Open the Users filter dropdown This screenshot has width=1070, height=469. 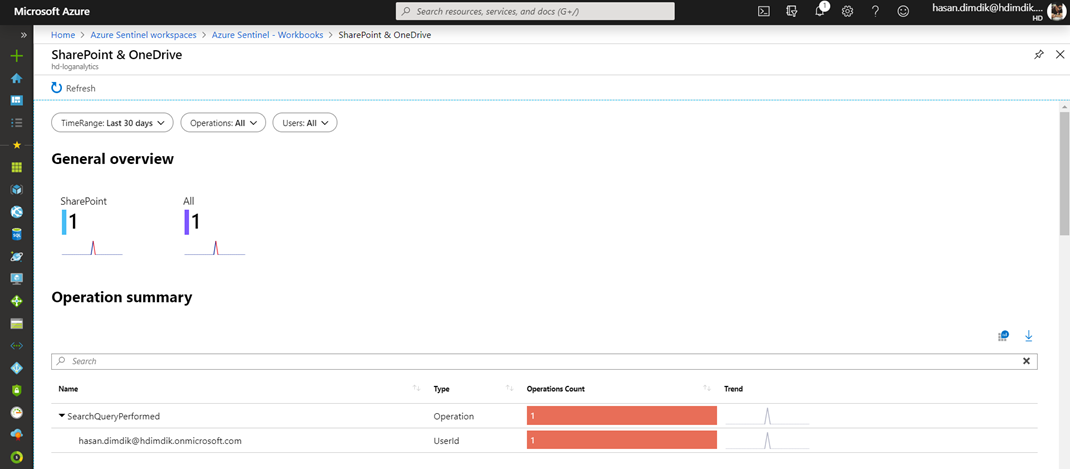[x=304, y=123]
